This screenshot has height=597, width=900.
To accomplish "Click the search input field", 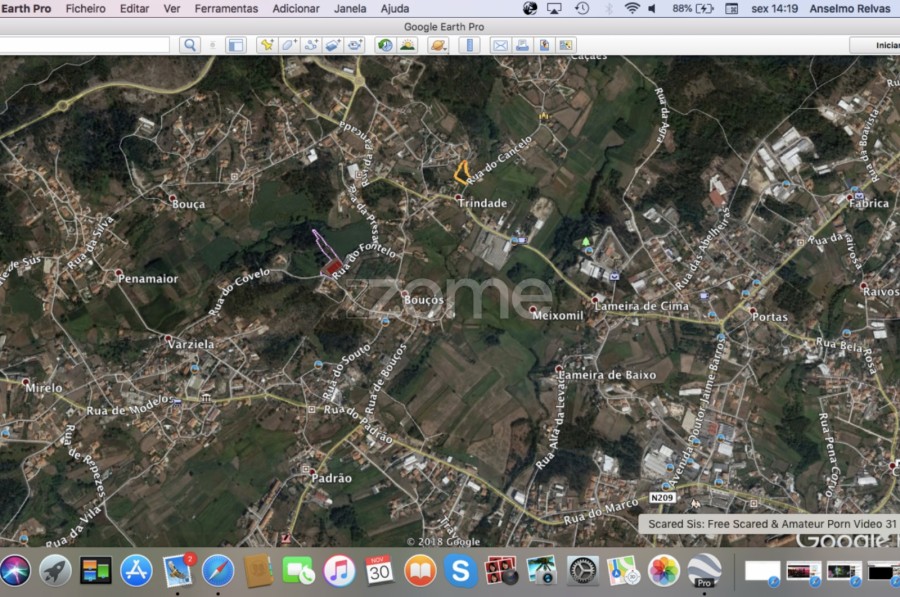I will click(85, 45).
